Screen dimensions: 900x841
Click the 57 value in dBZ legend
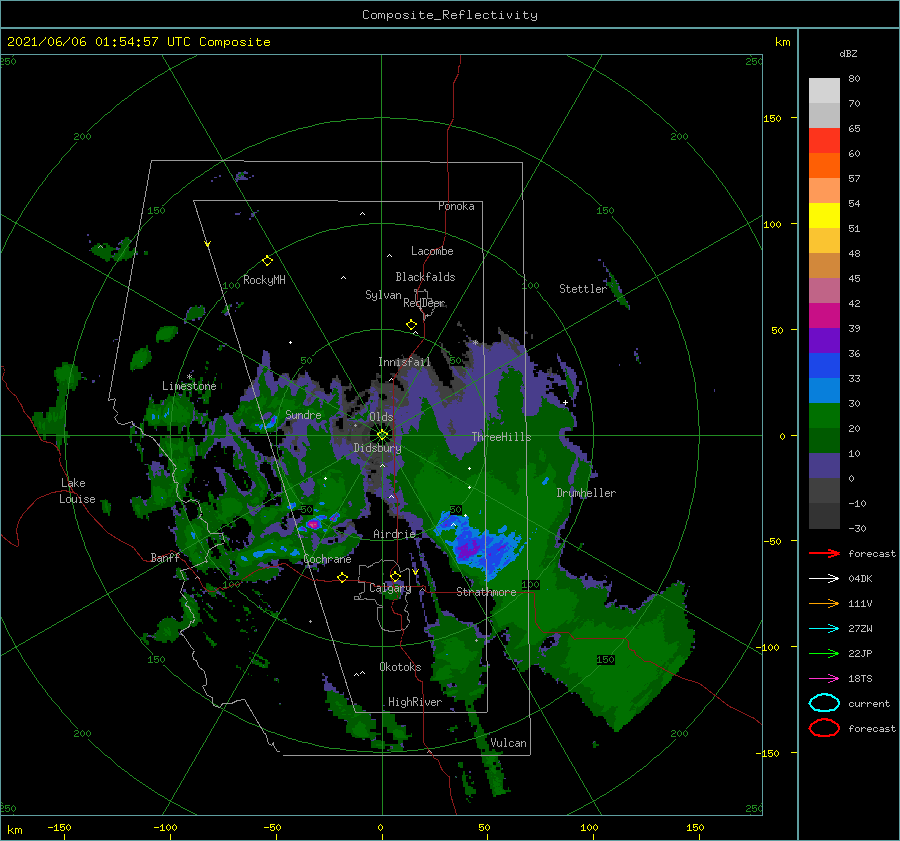(854, 179)
